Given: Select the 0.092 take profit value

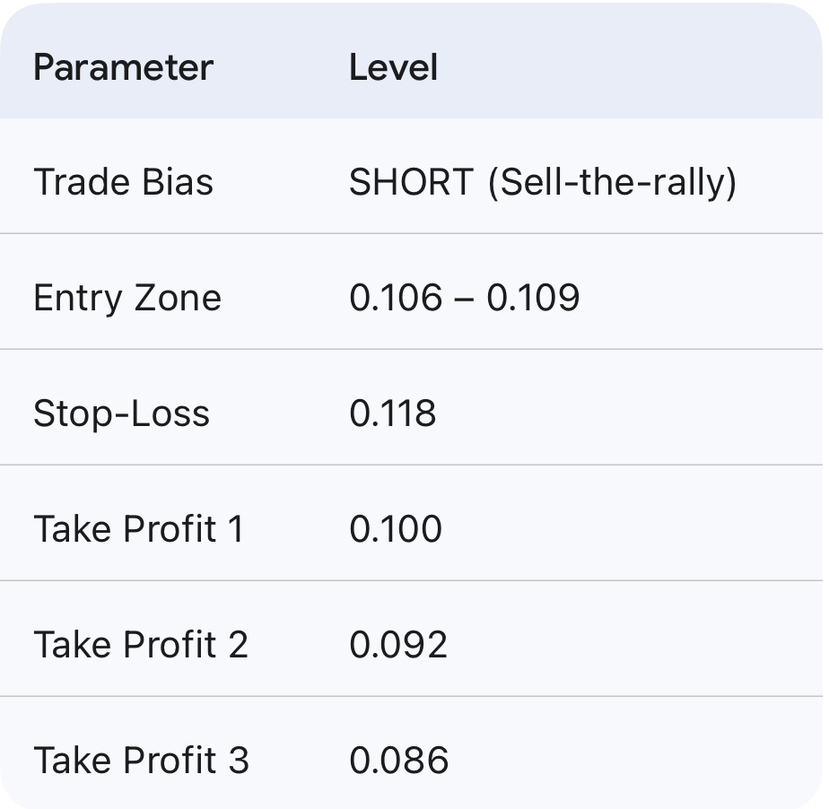Looking at the screenshot, I should pyautogui.click(x=398, y=645).
